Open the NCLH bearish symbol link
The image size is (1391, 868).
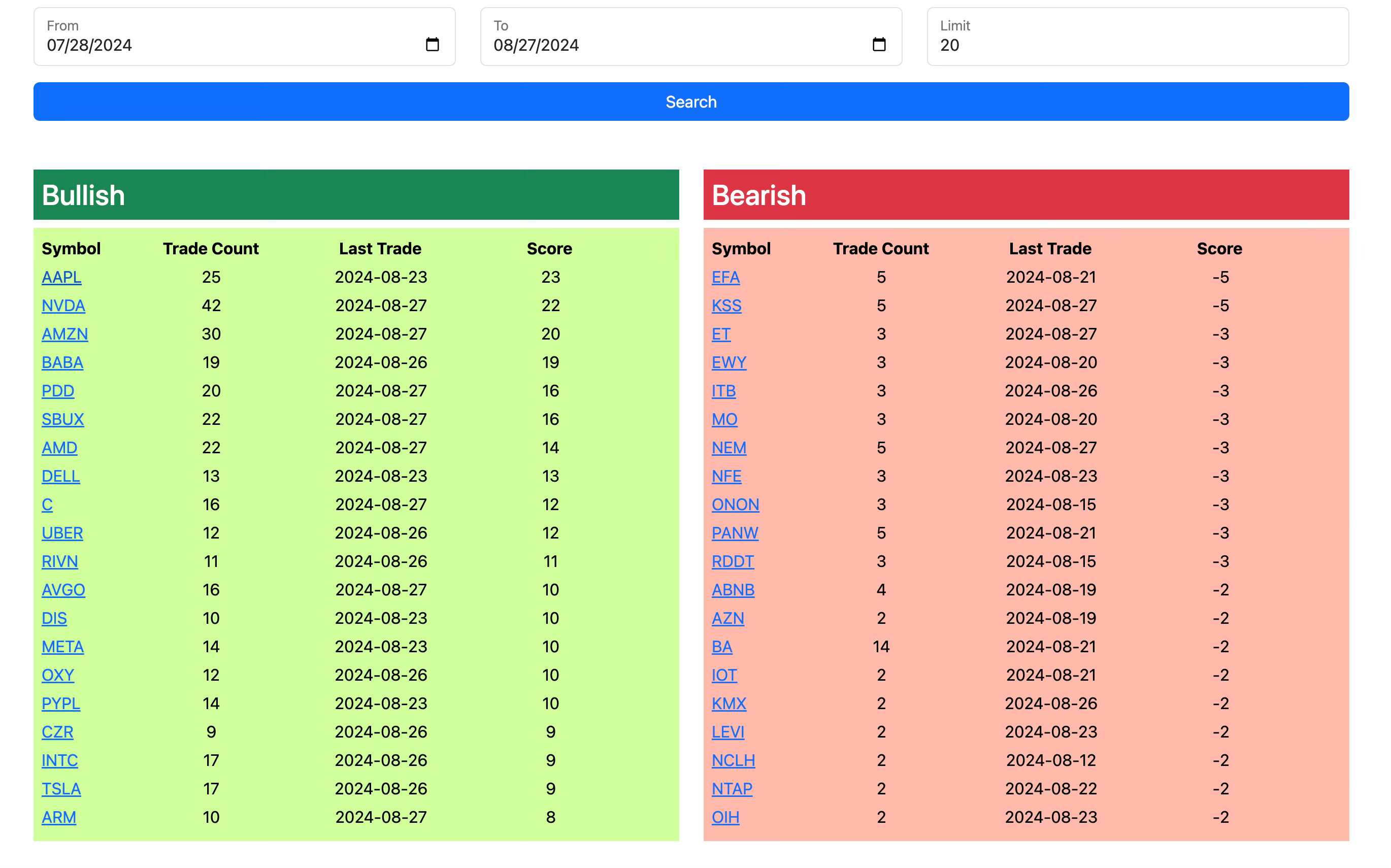tap(734, 760)
